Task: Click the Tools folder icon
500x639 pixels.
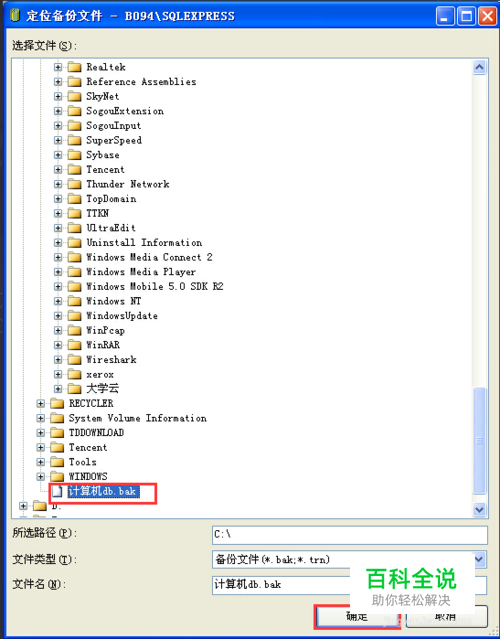Action: pos(57,462)
